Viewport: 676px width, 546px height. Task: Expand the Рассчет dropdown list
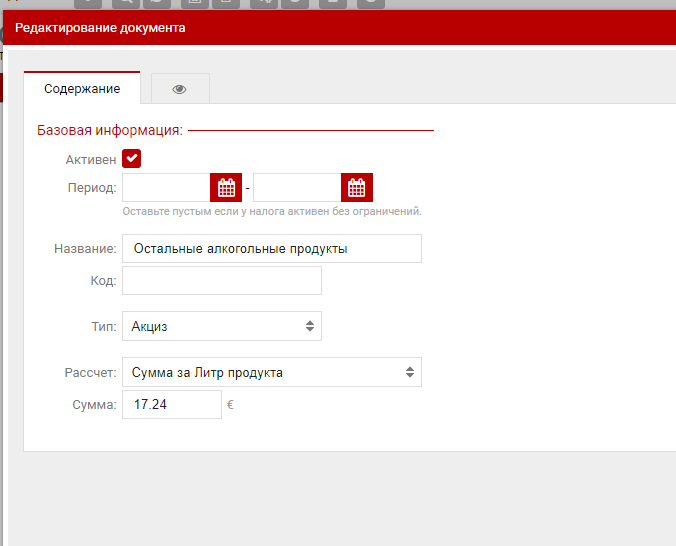point(271,372)
